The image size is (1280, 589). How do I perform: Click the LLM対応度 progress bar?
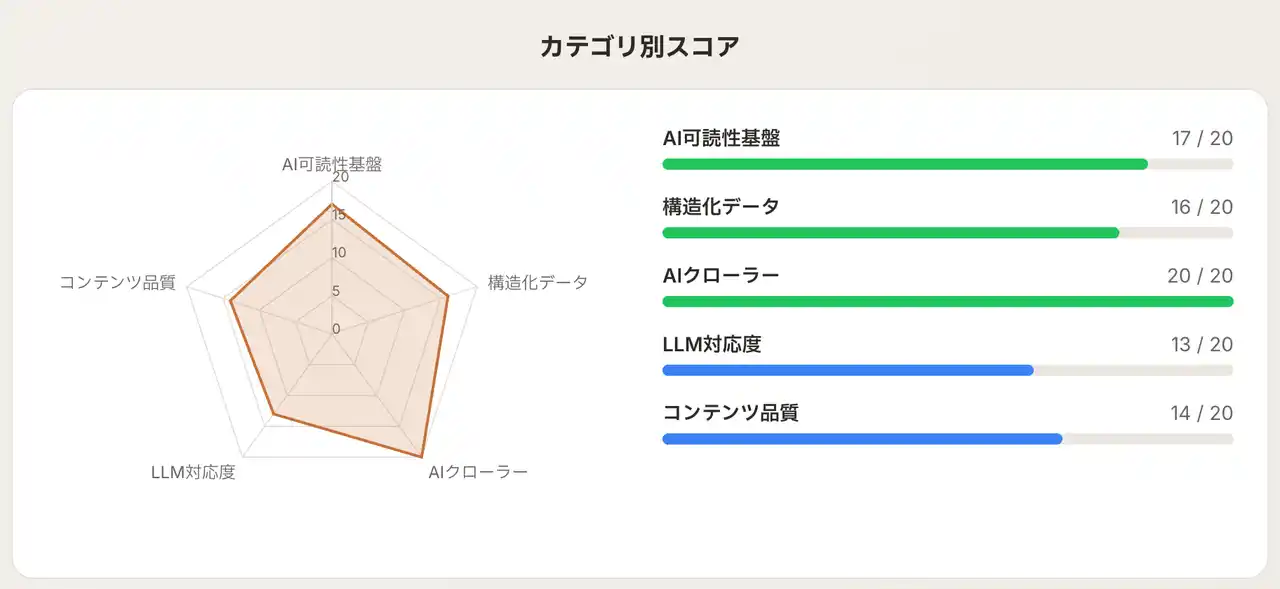[947, 370]
